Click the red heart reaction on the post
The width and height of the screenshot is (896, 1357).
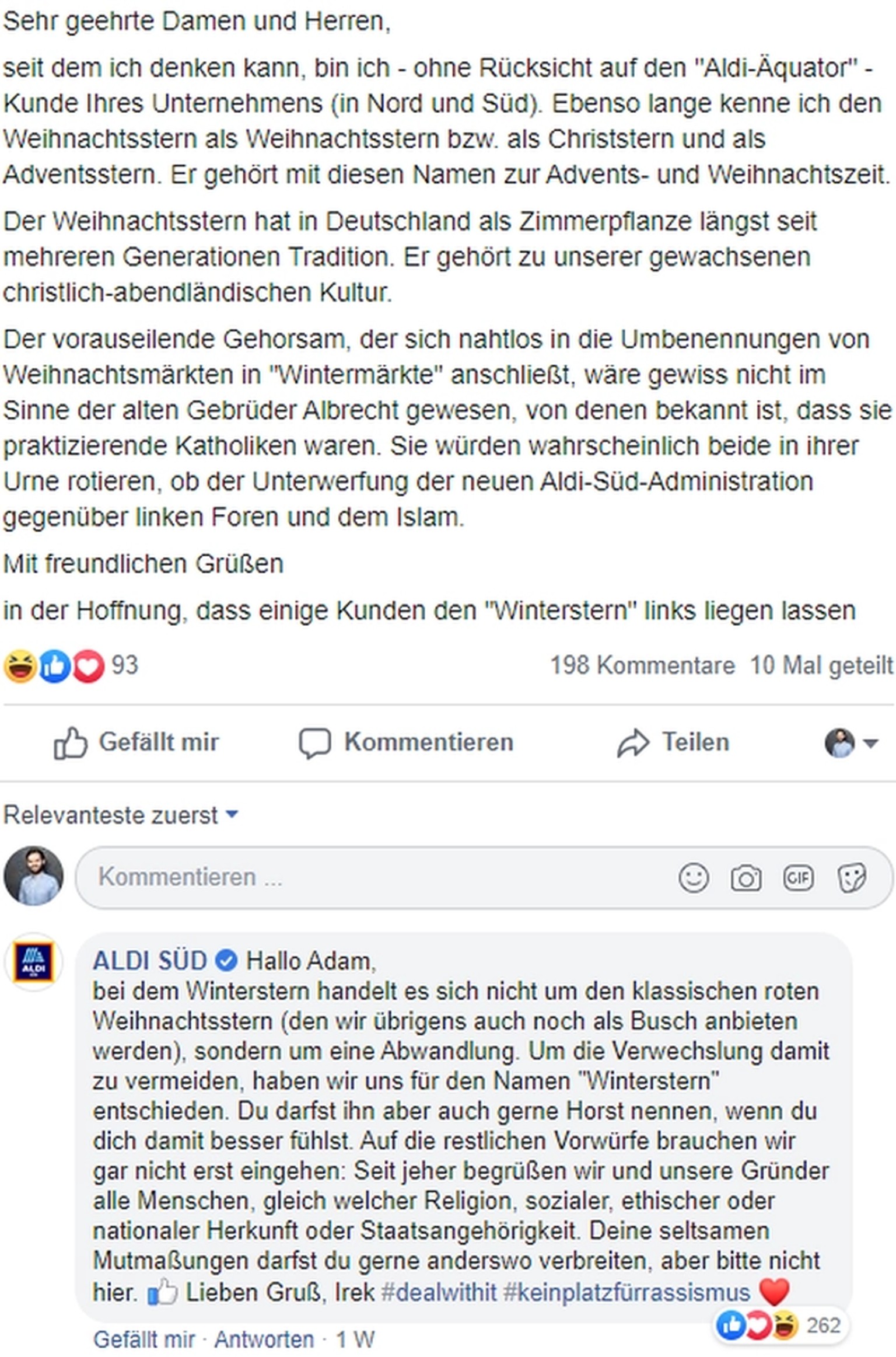(x=88, y=666)
